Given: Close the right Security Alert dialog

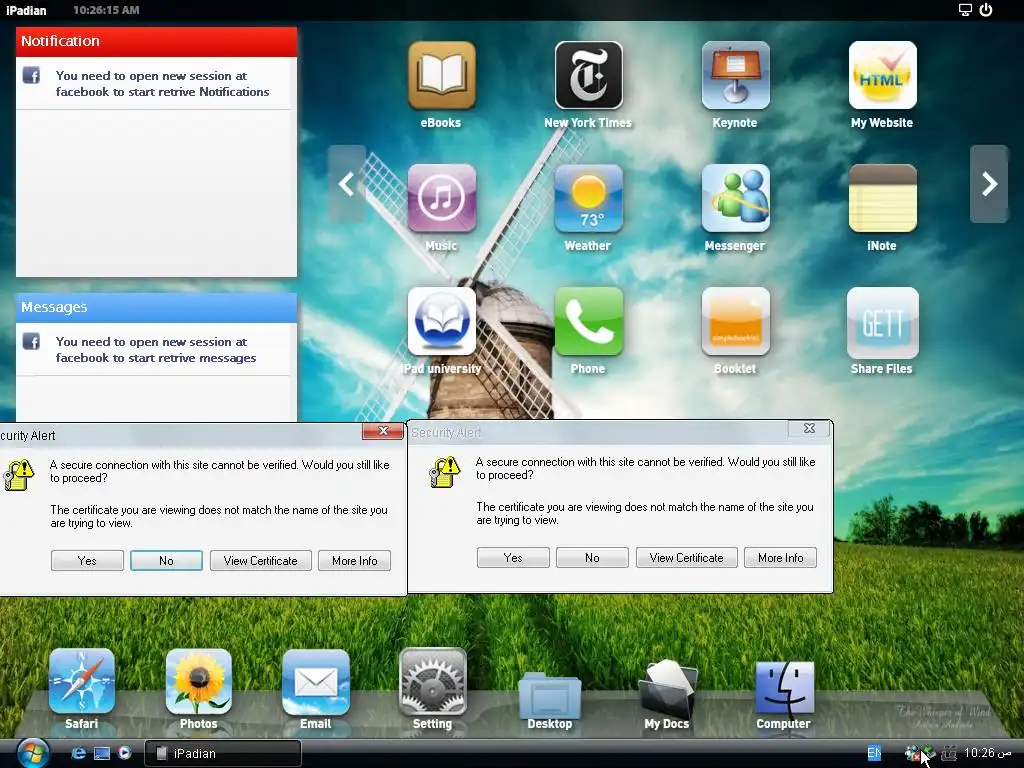Looking at the screenshot, I should point(809,428).
